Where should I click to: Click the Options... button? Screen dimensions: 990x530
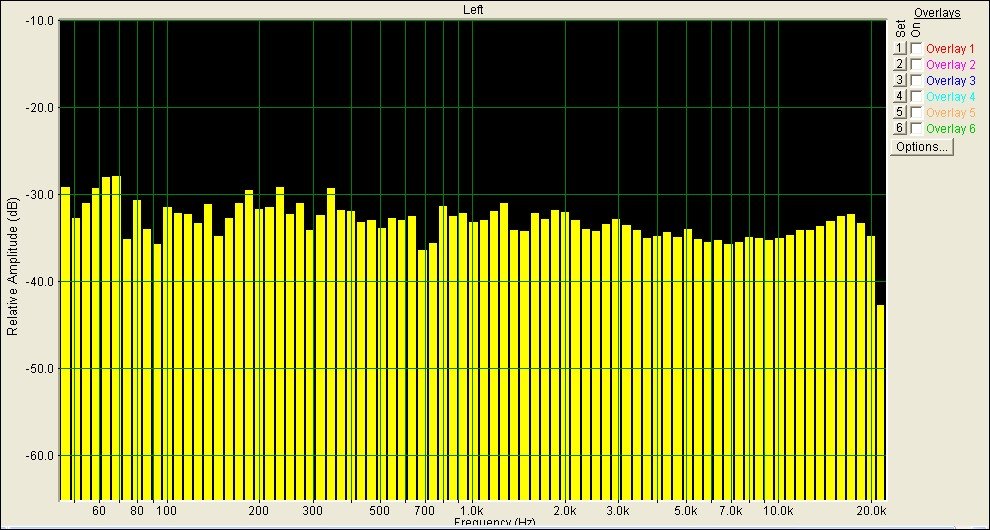922,147
